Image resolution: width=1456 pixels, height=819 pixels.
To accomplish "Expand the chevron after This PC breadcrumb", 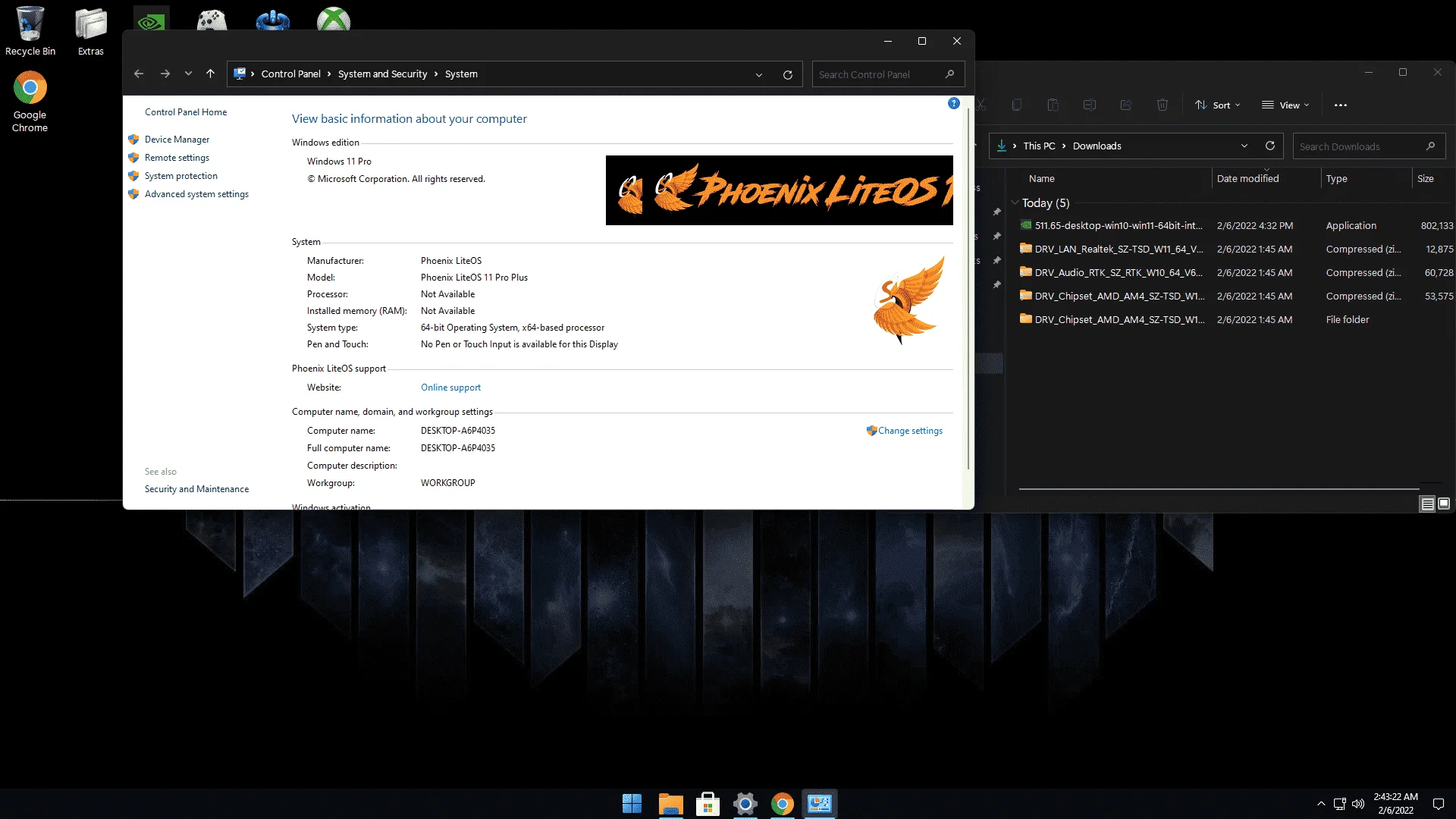I will click(1064, 146).
